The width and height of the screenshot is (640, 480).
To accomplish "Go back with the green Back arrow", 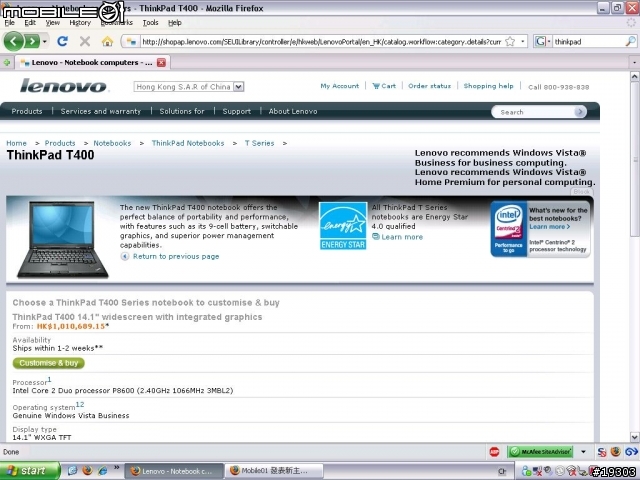I will [13, 41].
